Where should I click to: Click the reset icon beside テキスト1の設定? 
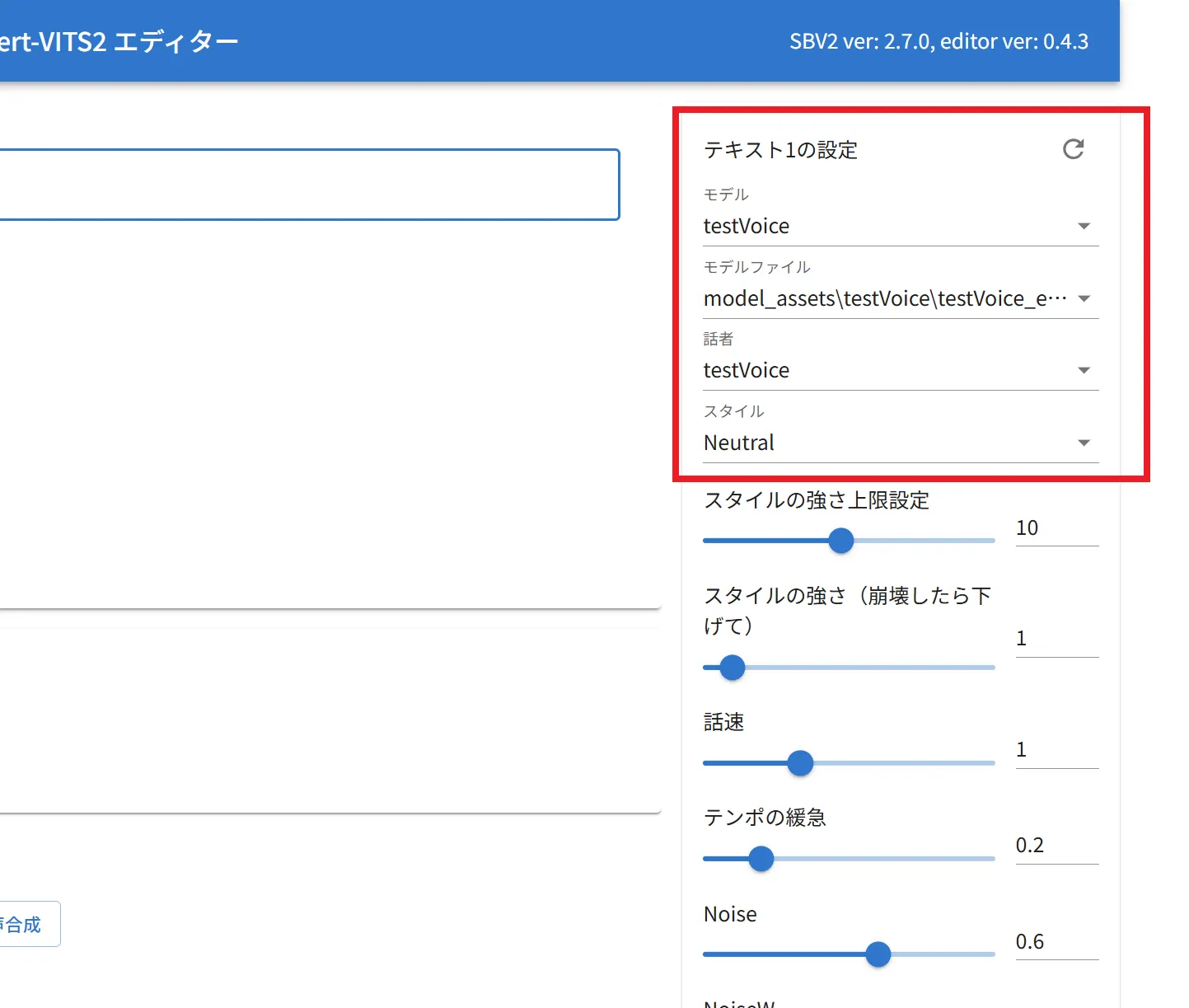pyautogui.click(x=1073, y=149)
